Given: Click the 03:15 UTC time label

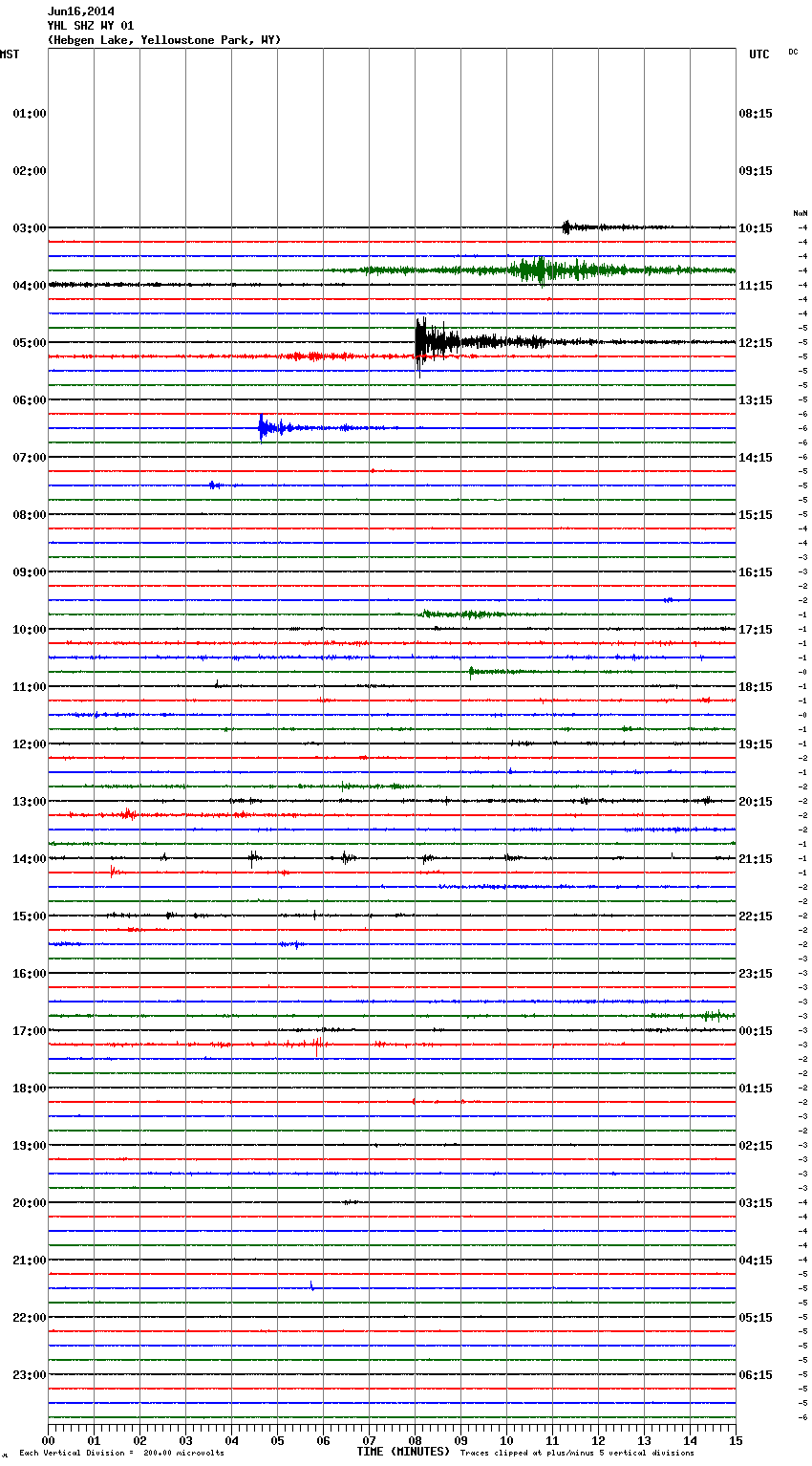Looking at the screenshot, I should point(756,1203).
